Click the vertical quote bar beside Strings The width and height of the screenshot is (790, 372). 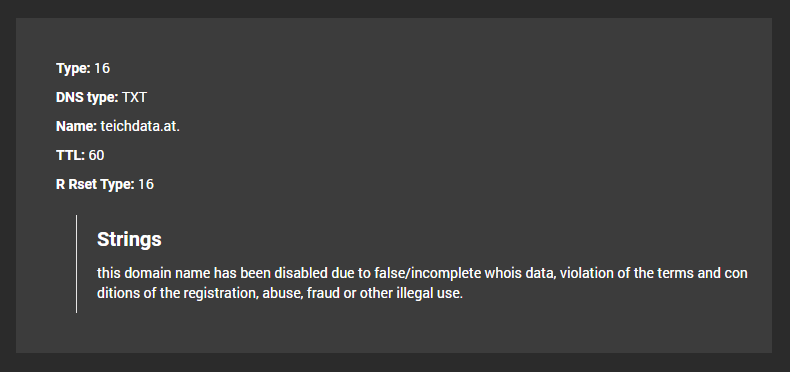click(x=77, y=264)
